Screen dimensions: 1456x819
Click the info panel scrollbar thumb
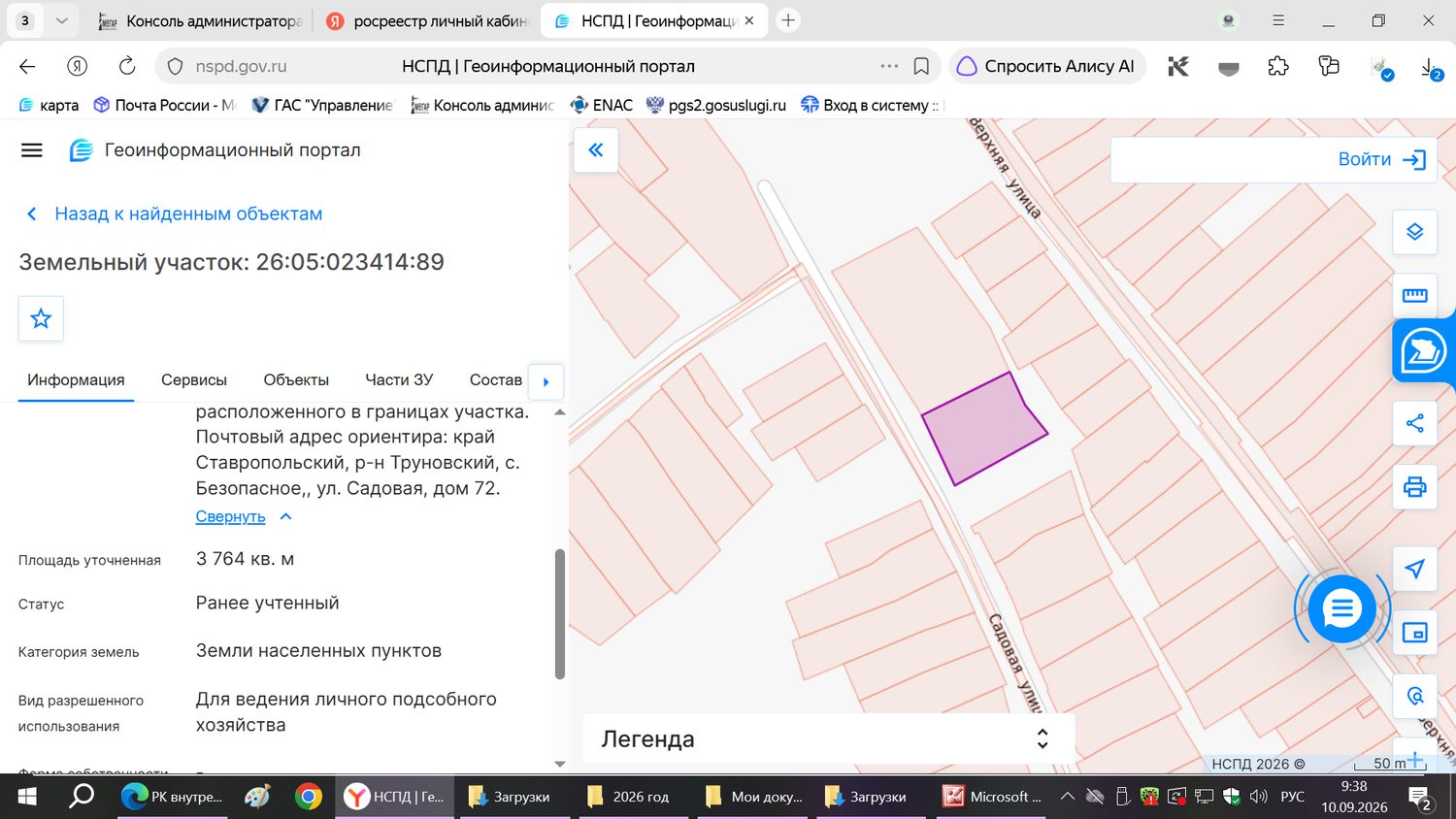559,614
